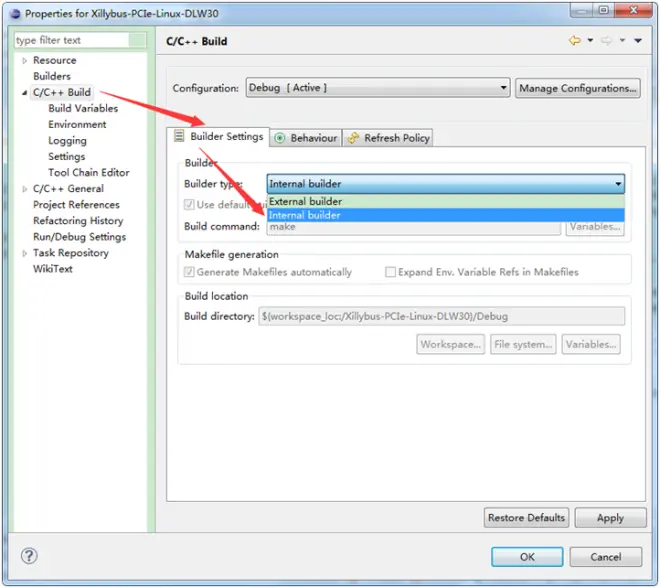Screen dimensions: 660x588
Task: Select C/C++ General label in tree
Action: [x=68, y=189]
